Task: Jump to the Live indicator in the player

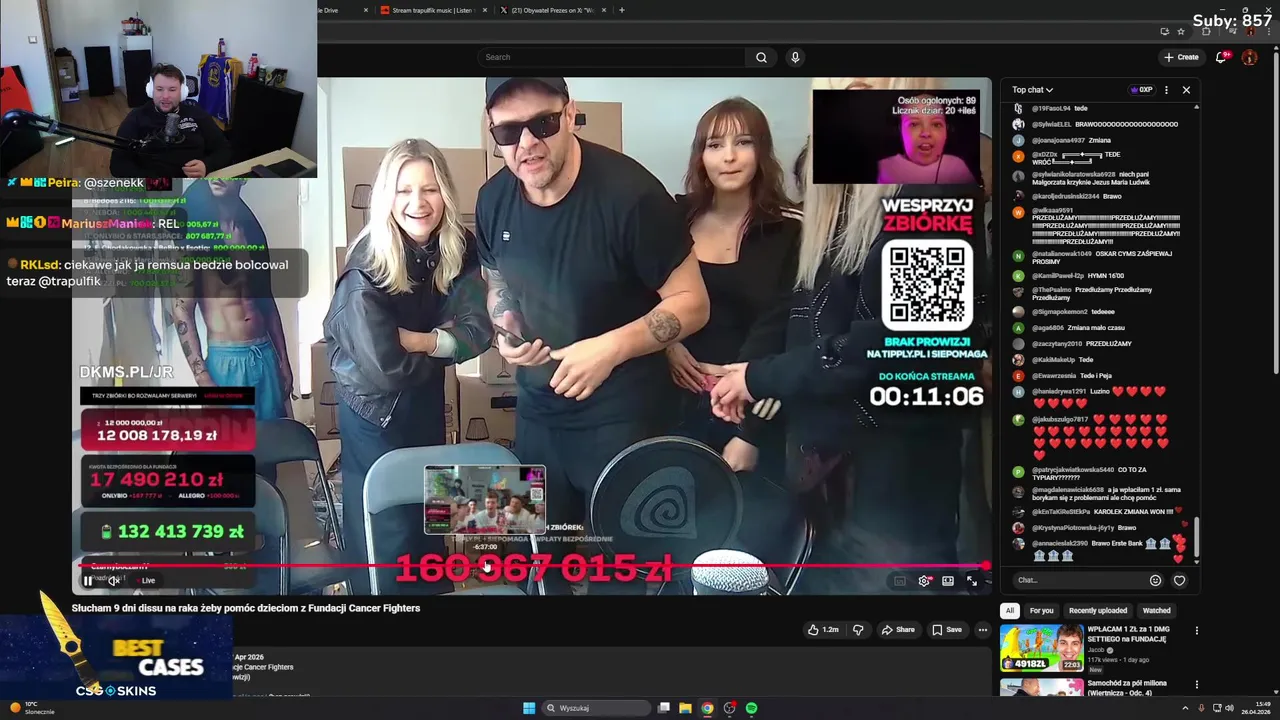Action: point(145,581)
